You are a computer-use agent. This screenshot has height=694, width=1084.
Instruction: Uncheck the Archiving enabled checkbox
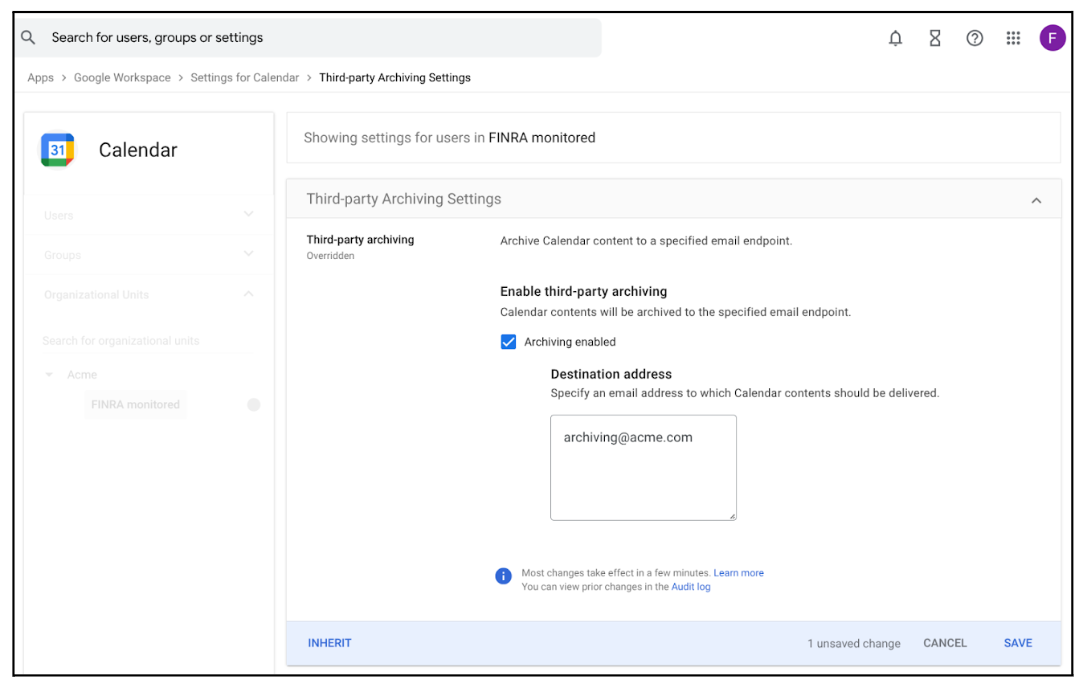[508, 341]
